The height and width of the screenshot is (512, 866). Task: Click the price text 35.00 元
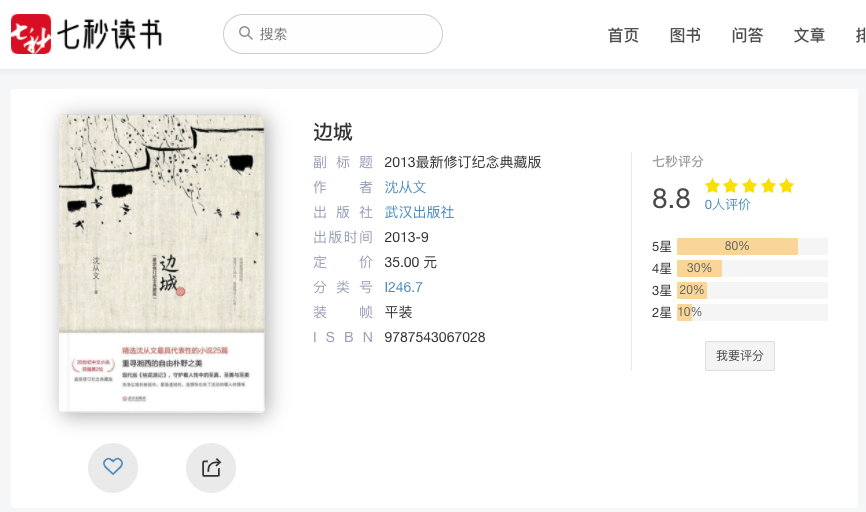(410, 262)
